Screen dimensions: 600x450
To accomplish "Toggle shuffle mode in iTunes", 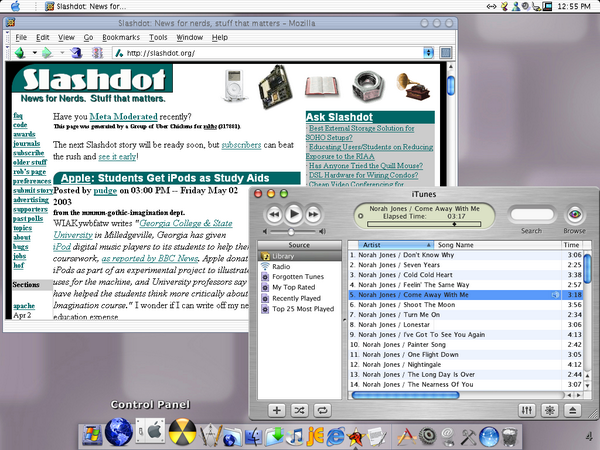I will pos(300,410).
